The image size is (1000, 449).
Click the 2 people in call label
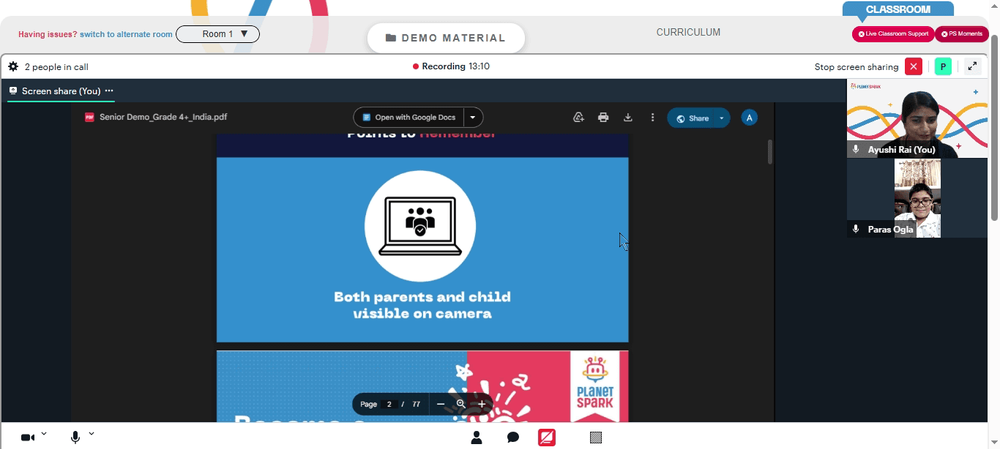[56, 67]
